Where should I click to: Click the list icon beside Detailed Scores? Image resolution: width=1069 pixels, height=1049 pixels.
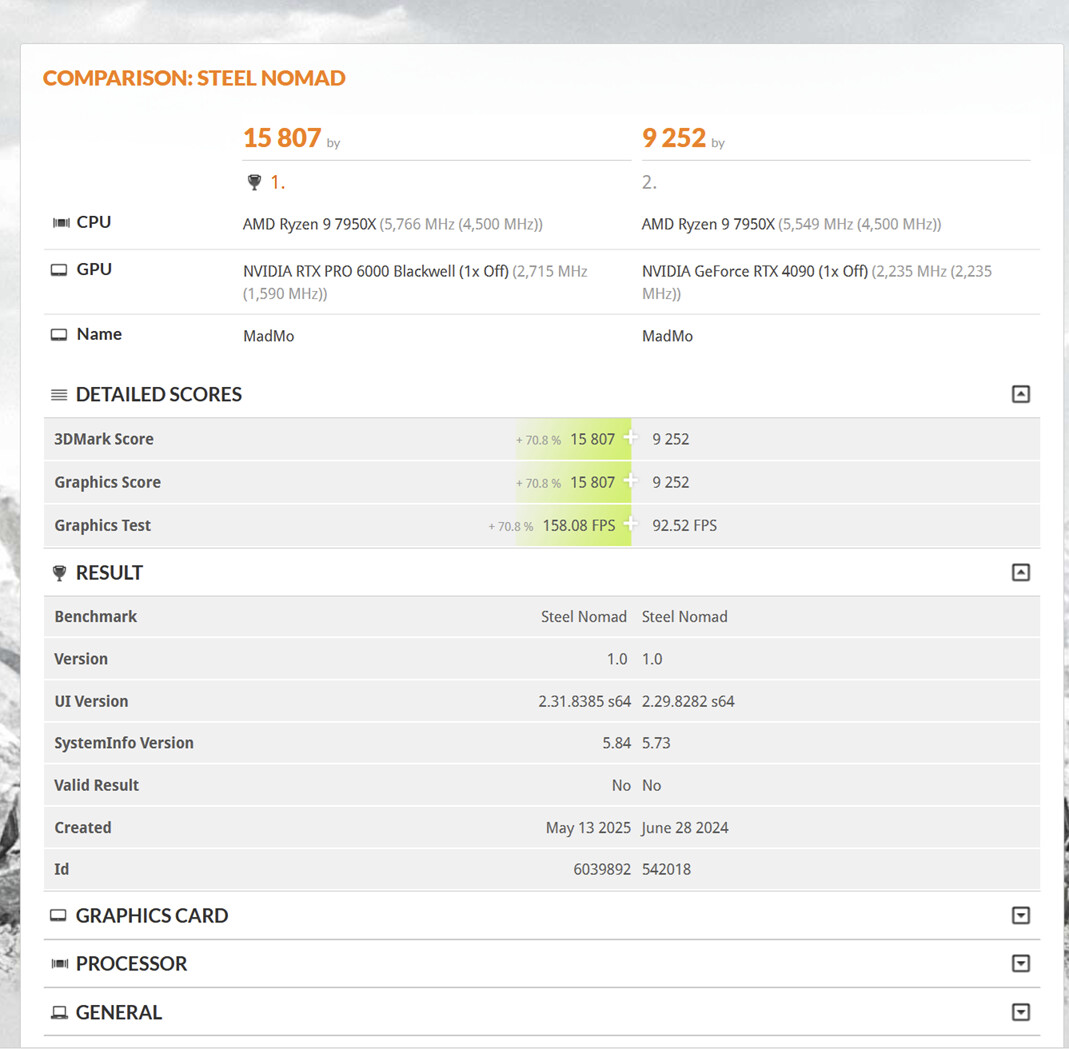[59, 395]
